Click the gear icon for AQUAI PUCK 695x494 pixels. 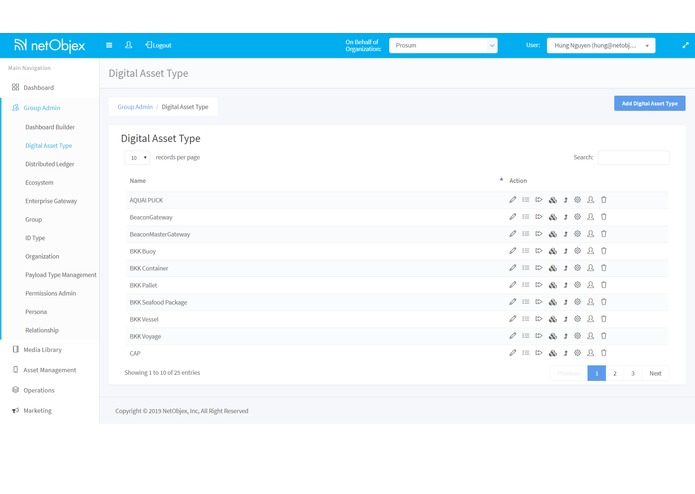click(577, 200)
